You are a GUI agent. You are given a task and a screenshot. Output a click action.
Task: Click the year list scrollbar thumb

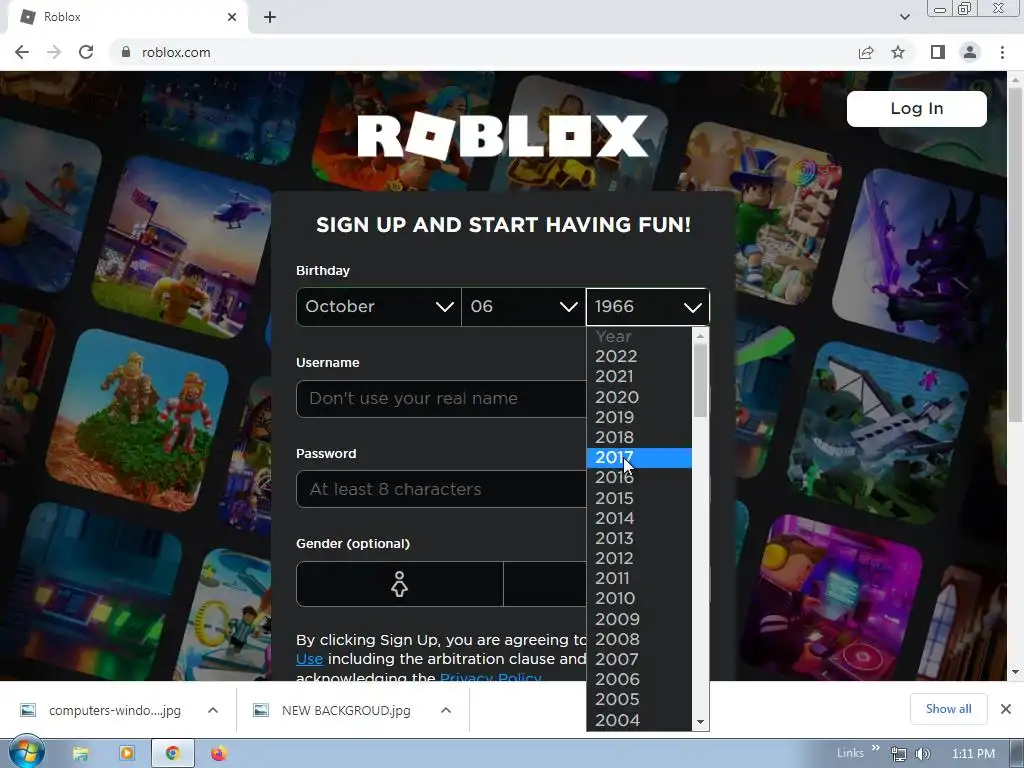(700, 381)
